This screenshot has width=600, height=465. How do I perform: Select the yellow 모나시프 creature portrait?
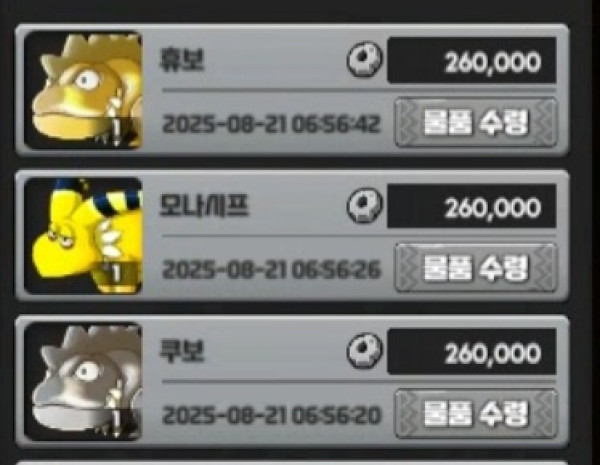83,236
